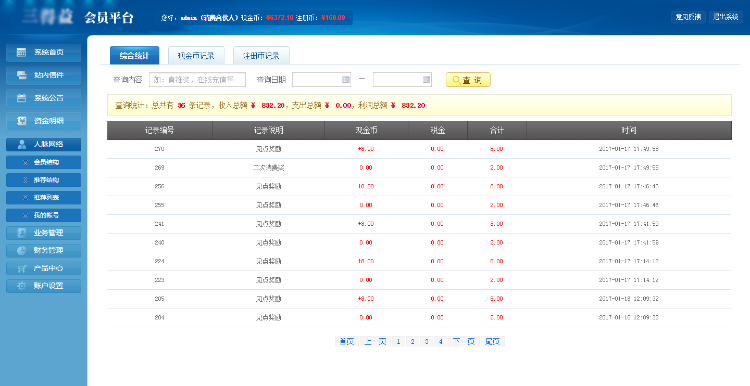This screenshot has width=750, height=386.
Task: Click the 站内信件 mail icon
Action: [22, 75]
